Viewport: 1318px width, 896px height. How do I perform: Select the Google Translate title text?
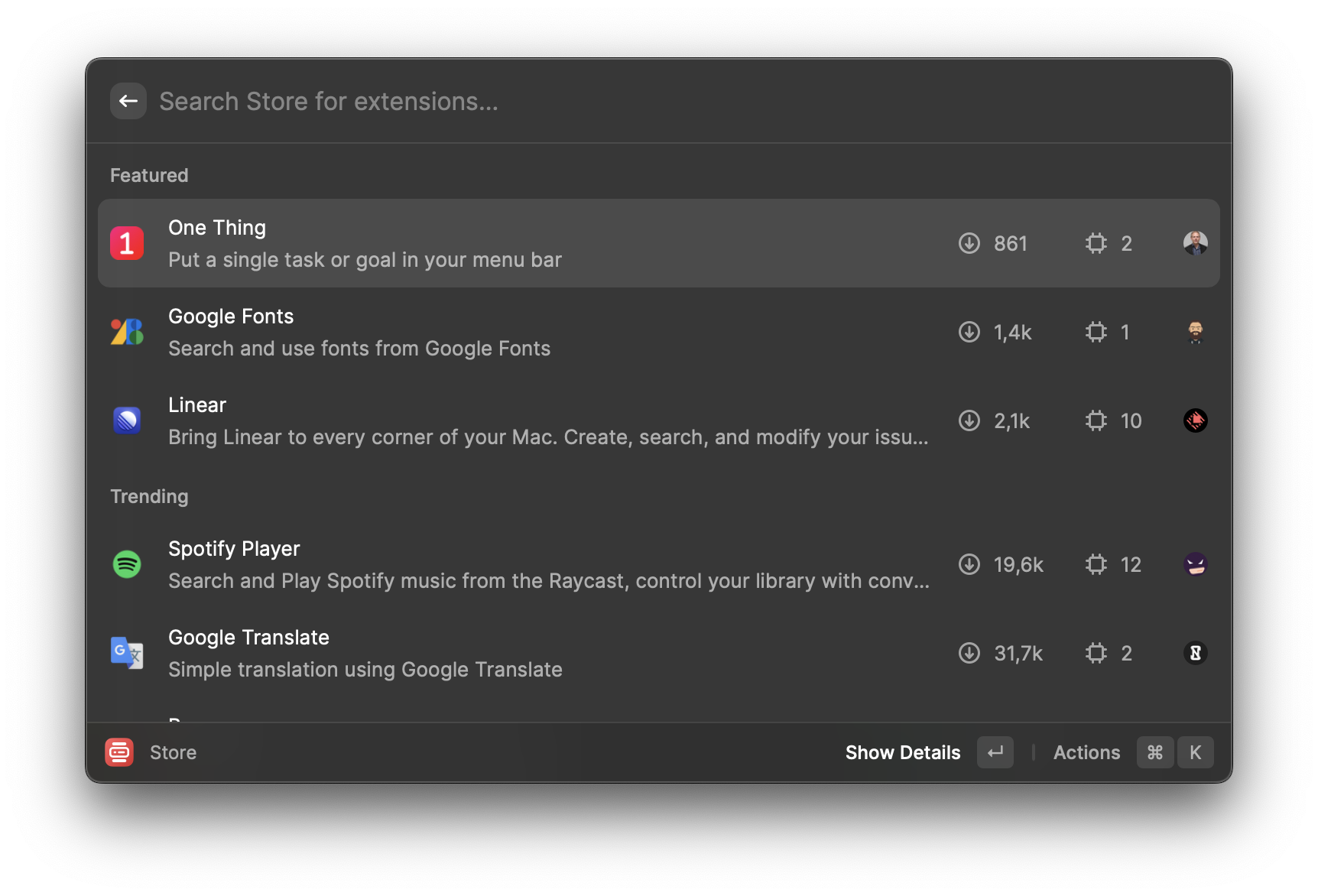pyautogui.click(x=248, y=638)
